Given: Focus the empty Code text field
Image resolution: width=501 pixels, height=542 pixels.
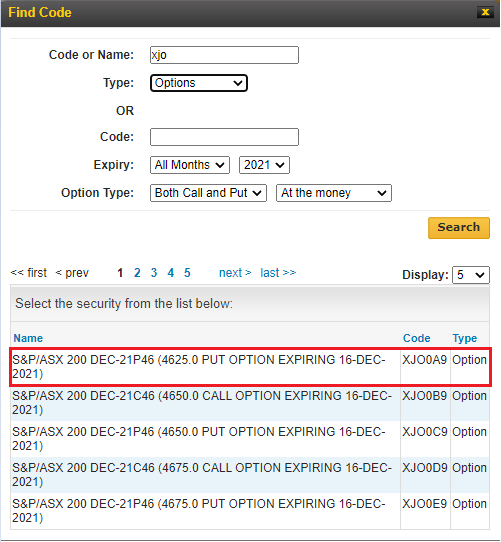Looking at the screenshot, I should coord(224,137).
